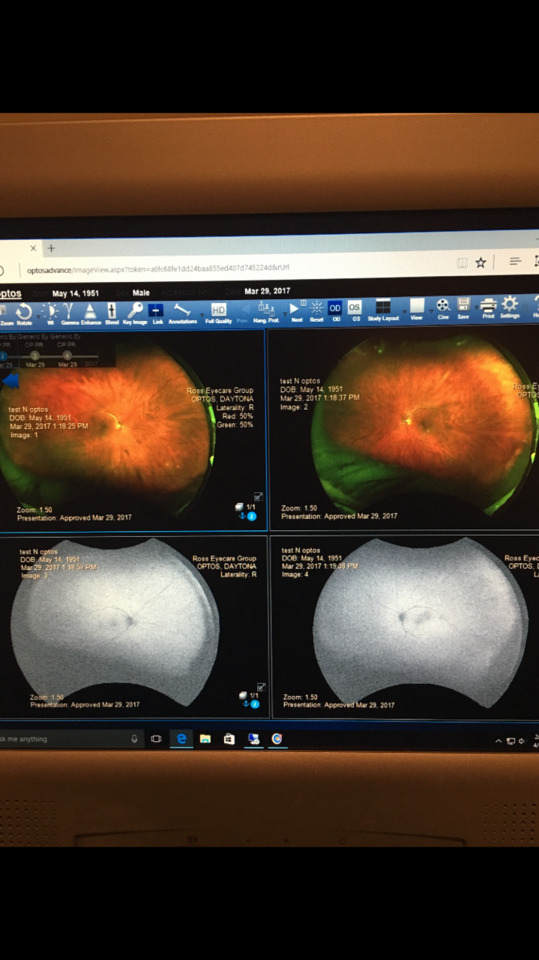
Task: Expand the Hanging Protocol dropdown arrow
Action: pos(285,315)
